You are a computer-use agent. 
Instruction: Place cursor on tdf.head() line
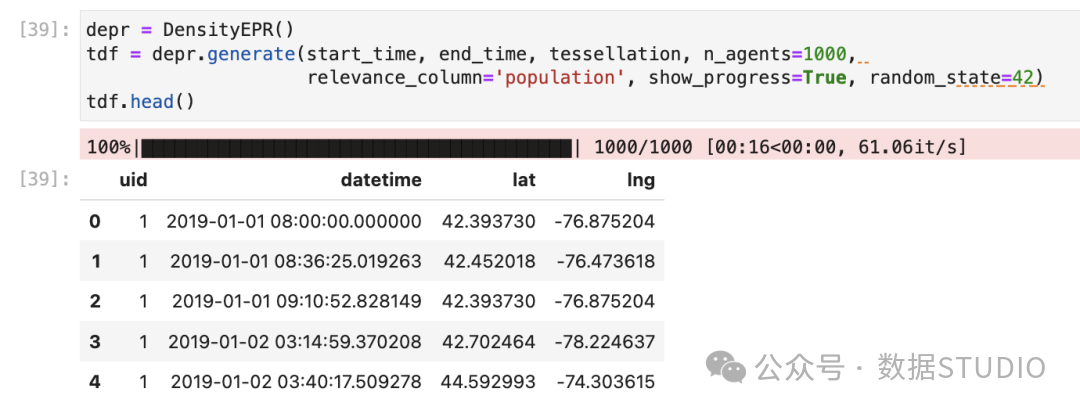point(141,101)
